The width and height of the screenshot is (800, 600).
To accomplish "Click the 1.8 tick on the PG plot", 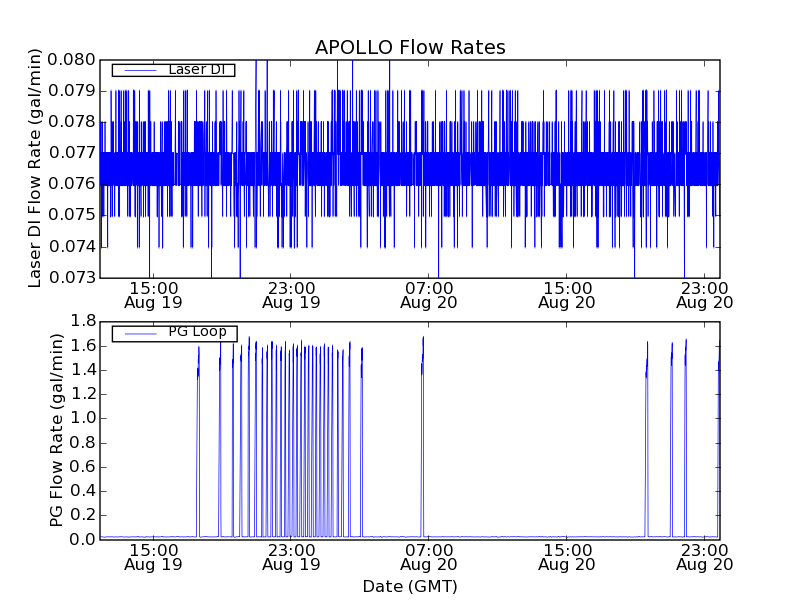I will 83,321.
